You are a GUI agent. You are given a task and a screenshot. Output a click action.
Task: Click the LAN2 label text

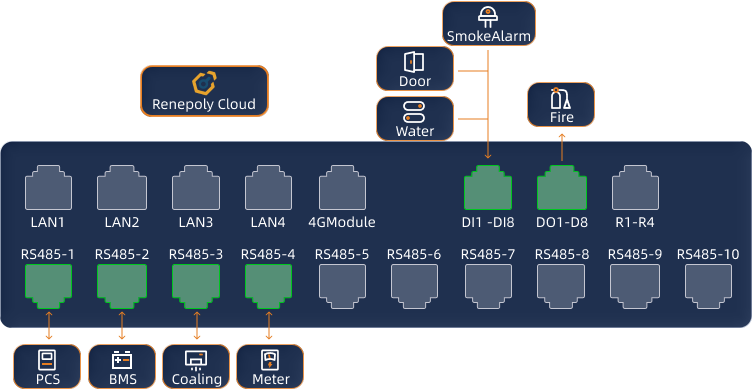tap(122, 223)
